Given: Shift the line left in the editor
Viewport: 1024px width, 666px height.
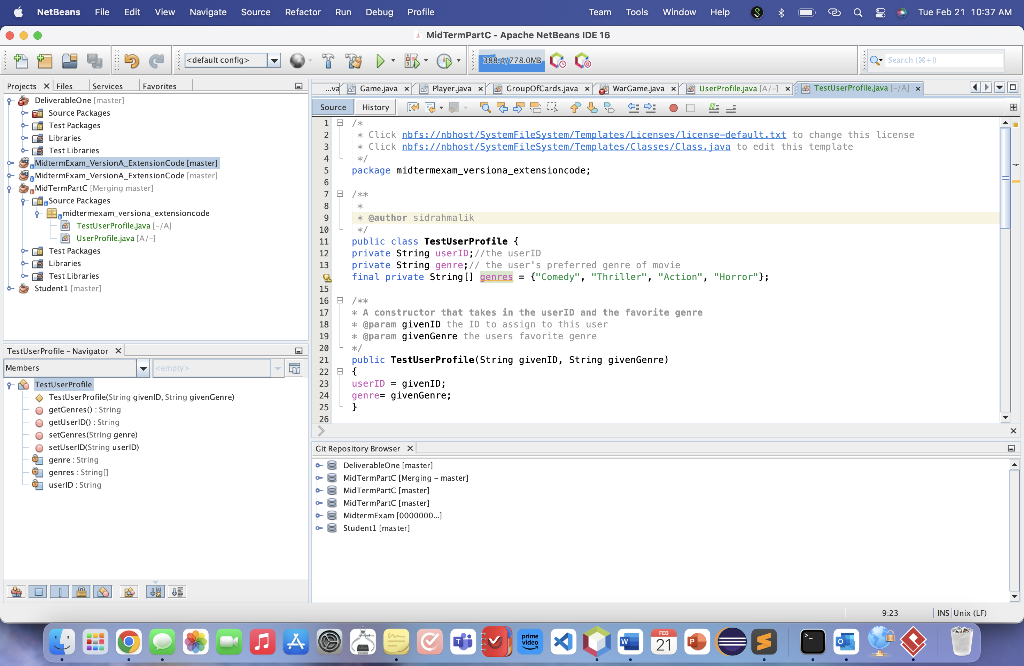Looking at the screenshot, I should pyautogui.click(x=633, y=108).
